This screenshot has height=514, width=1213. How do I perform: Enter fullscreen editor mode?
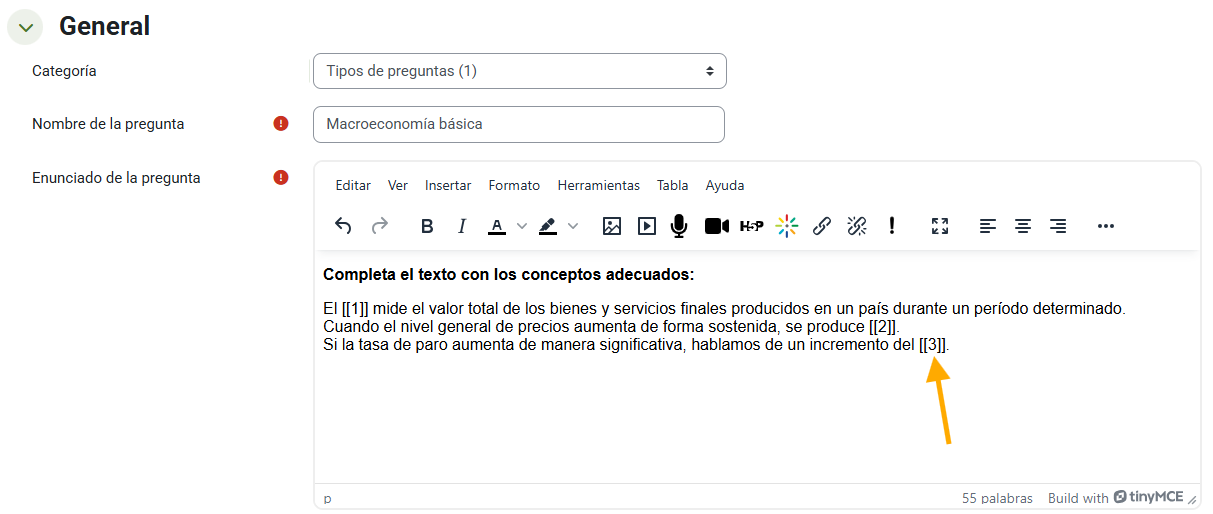pos(940,226)
